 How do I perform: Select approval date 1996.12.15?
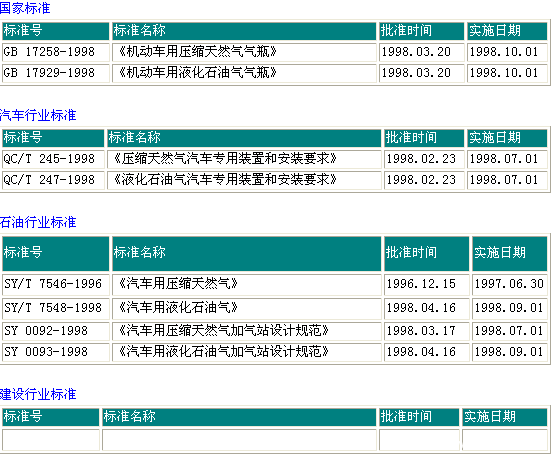tap(421, 284)
